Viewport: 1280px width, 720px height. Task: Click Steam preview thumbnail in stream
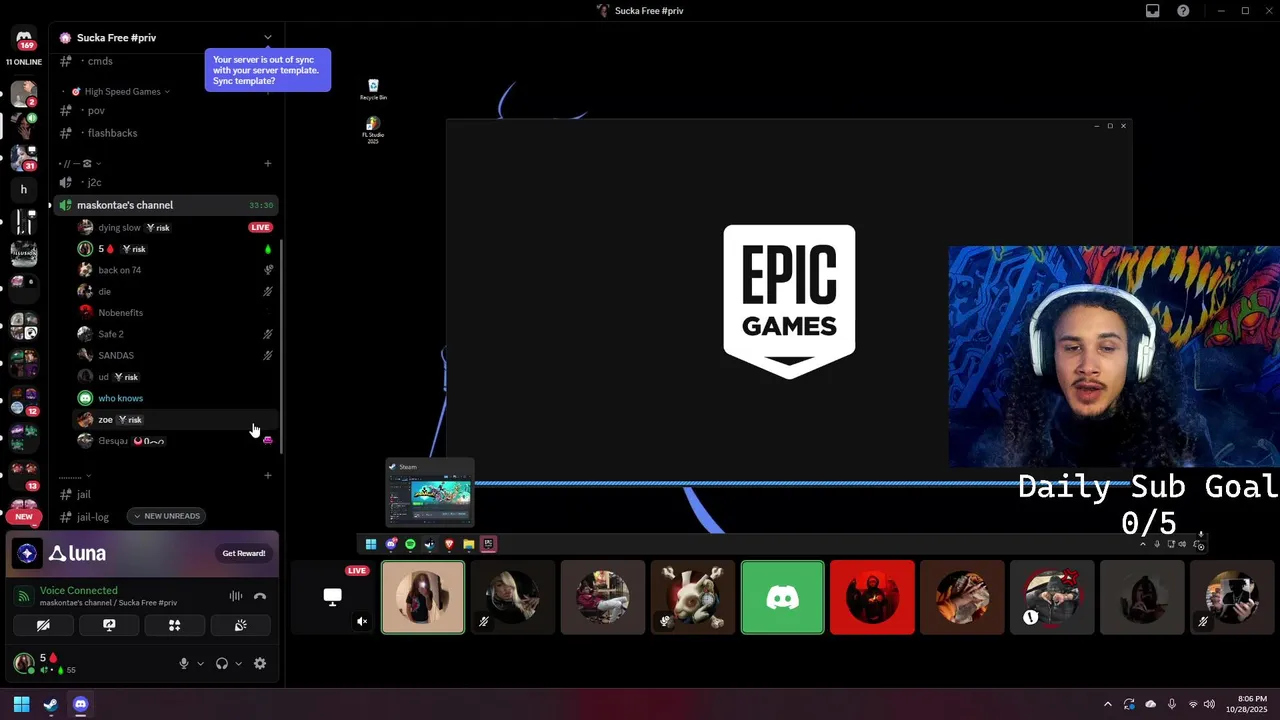pos(430,492)
